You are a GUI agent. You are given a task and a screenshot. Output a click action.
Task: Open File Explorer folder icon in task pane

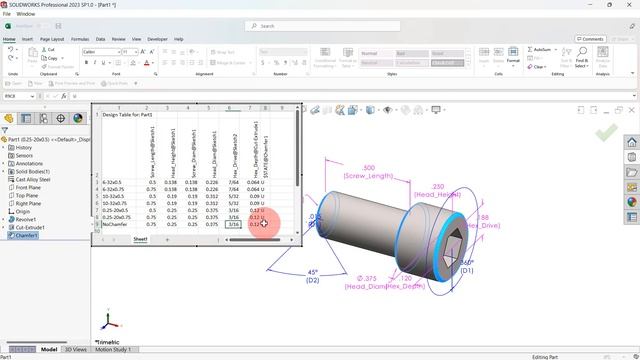coord(631,172)
